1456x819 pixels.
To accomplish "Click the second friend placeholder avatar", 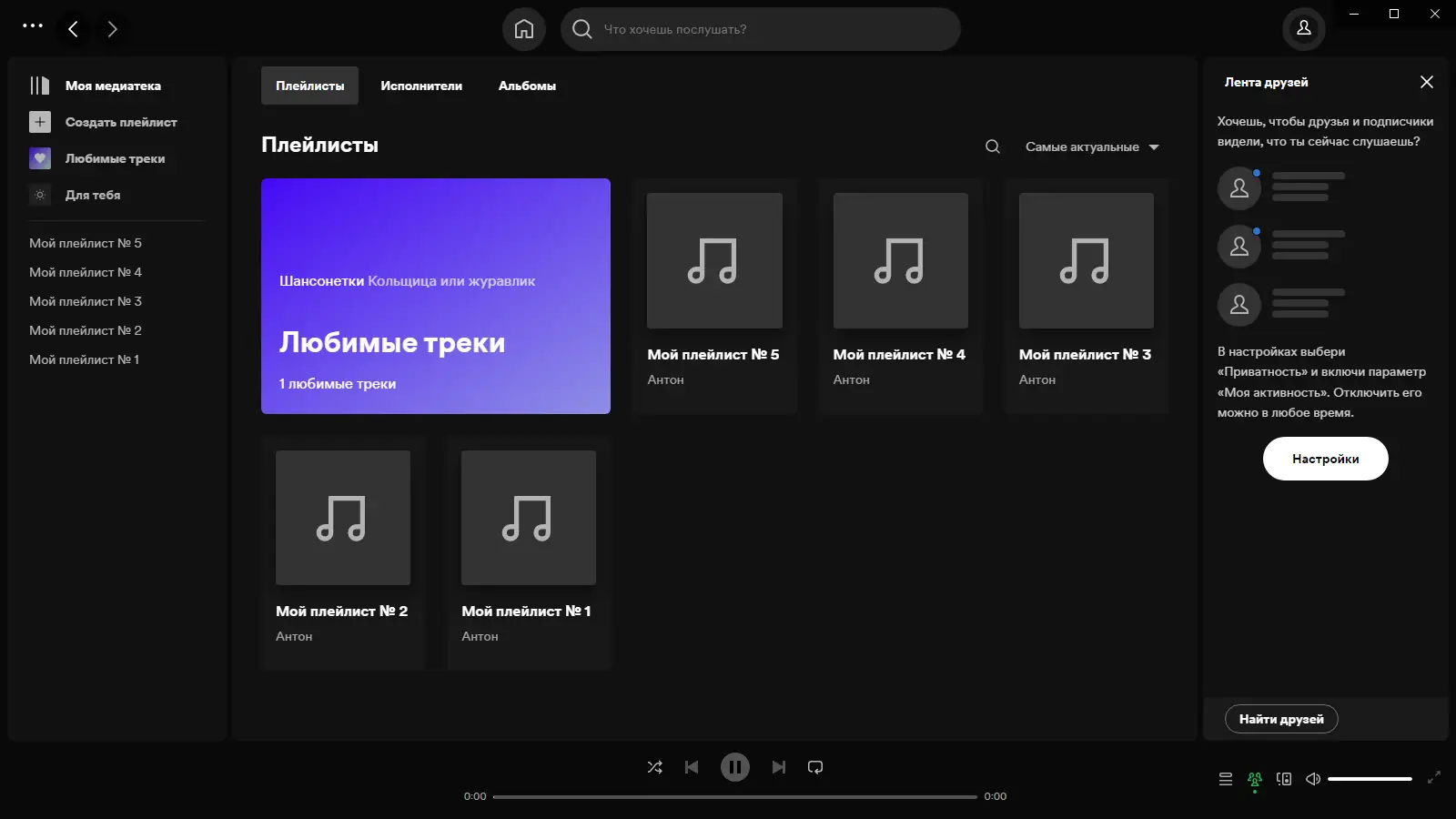I will (x=1239, y=247).
